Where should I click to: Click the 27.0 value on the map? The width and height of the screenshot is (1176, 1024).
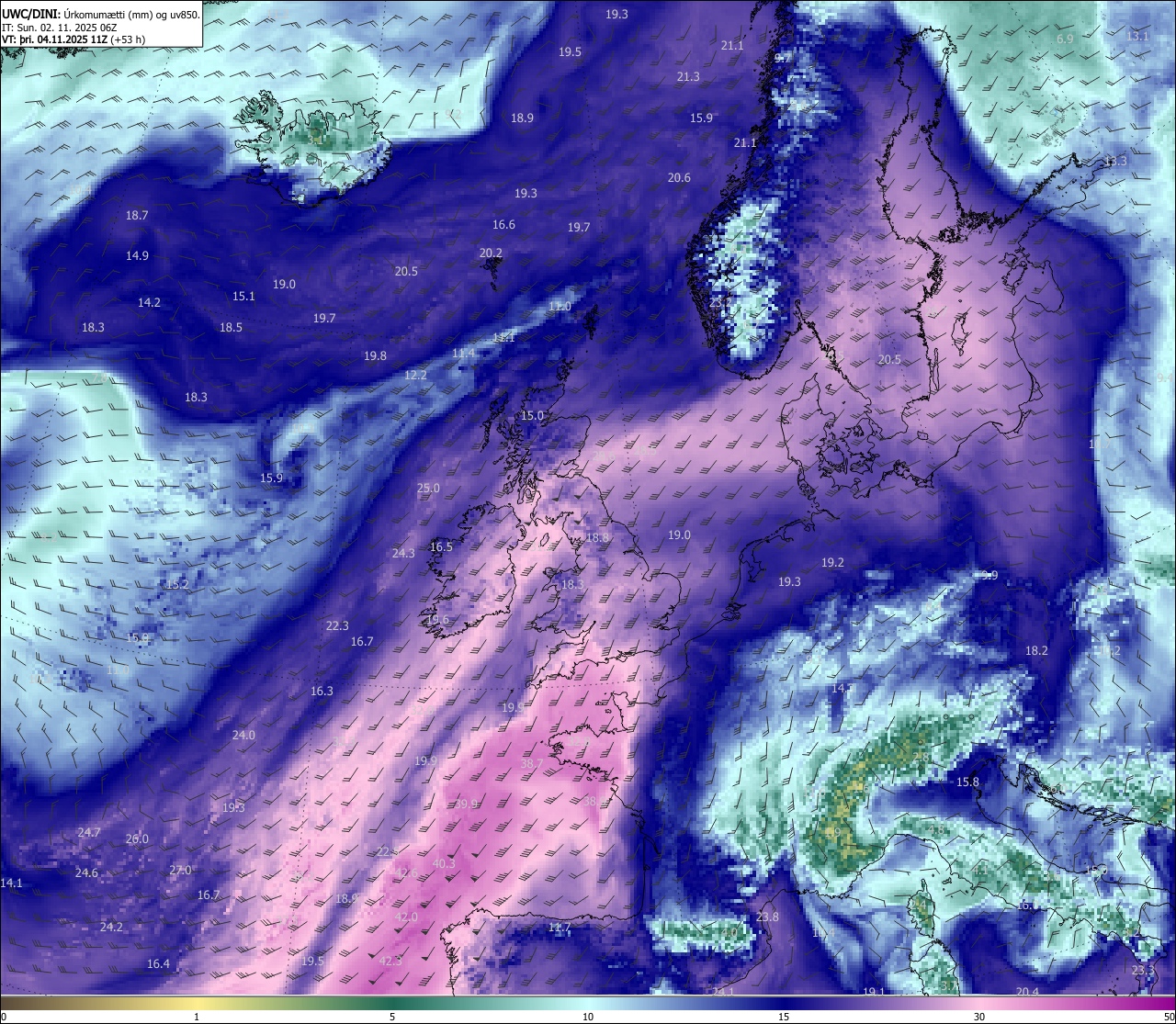point(180,871)
